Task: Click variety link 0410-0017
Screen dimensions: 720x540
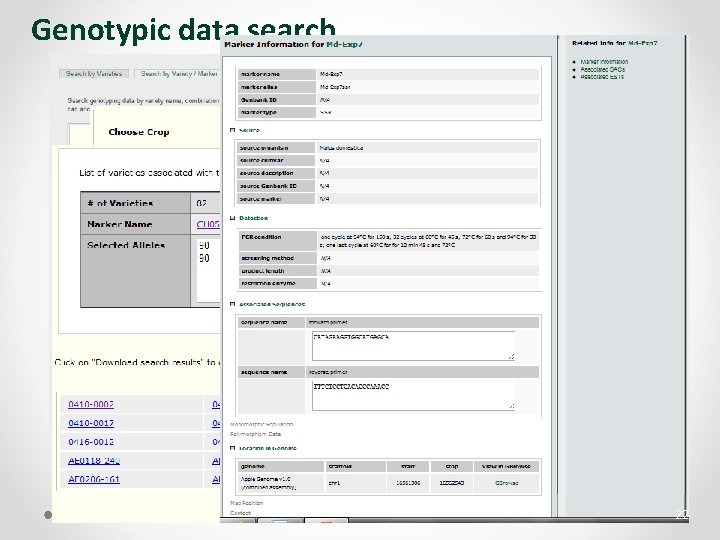Action: [91, 422]
